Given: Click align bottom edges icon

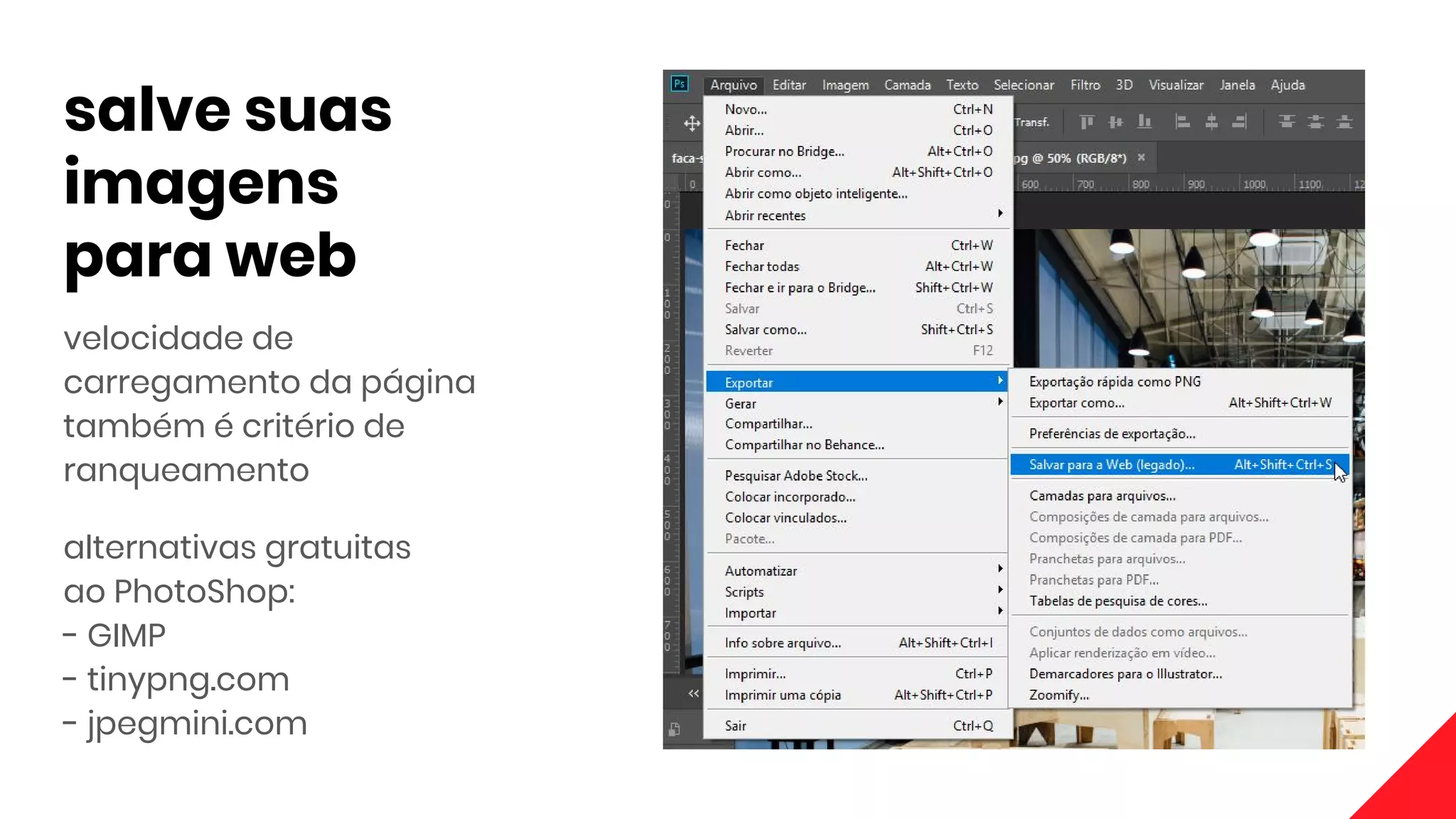Looking at the screenshot, I should (1144, 122).
